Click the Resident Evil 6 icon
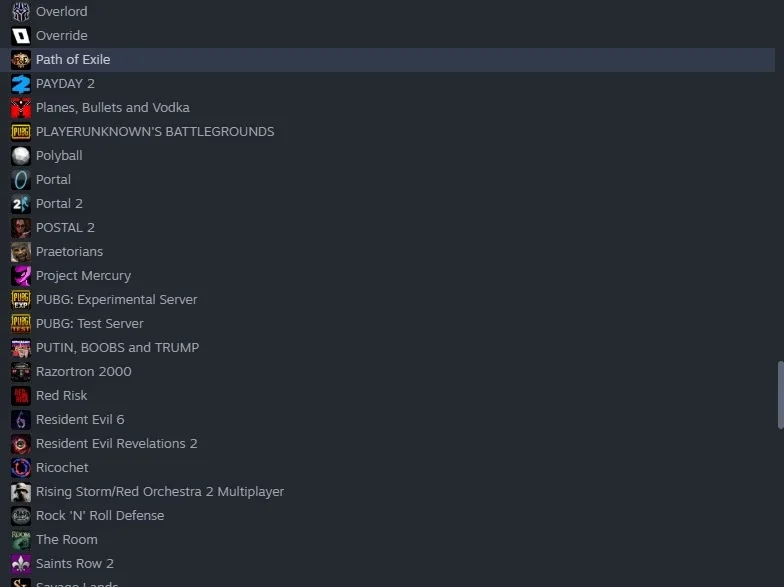 click(x=20, y=420)
